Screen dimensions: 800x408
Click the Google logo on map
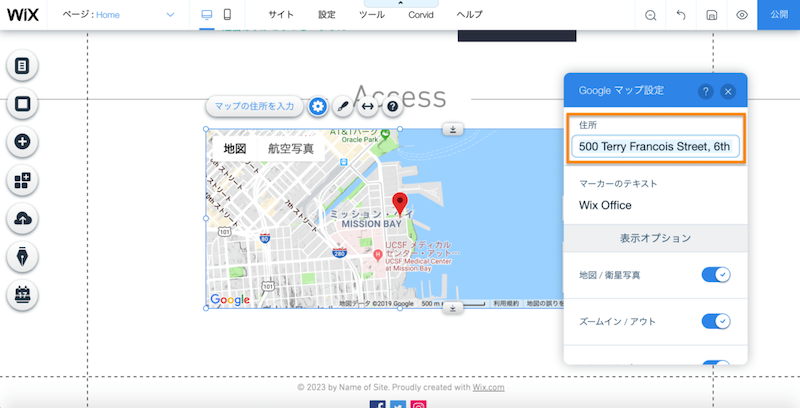pos(230,300)
